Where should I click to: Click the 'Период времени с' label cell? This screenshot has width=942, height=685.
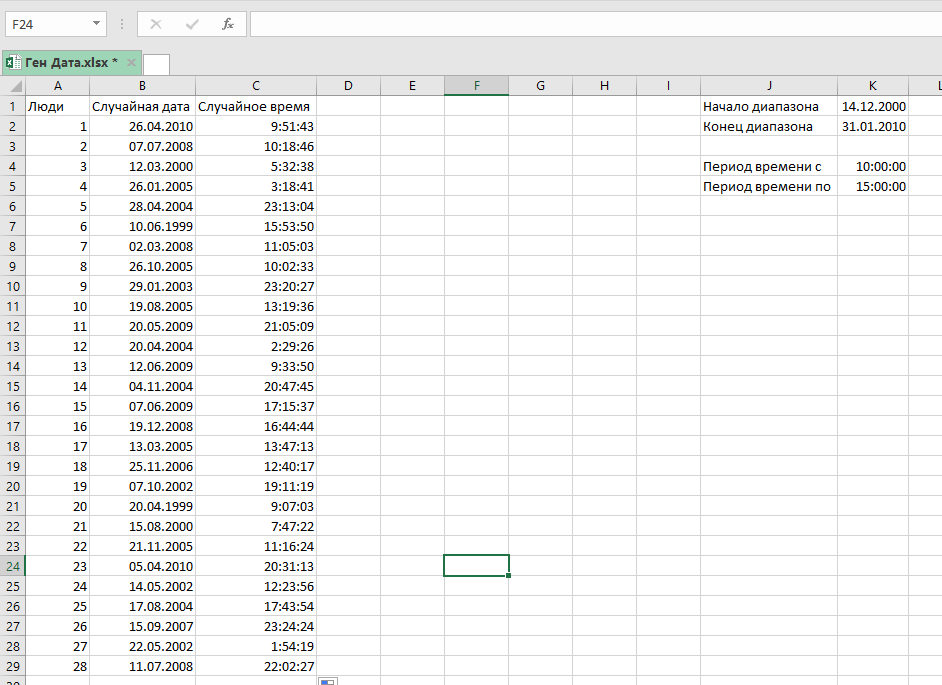[x=769, y=166]
